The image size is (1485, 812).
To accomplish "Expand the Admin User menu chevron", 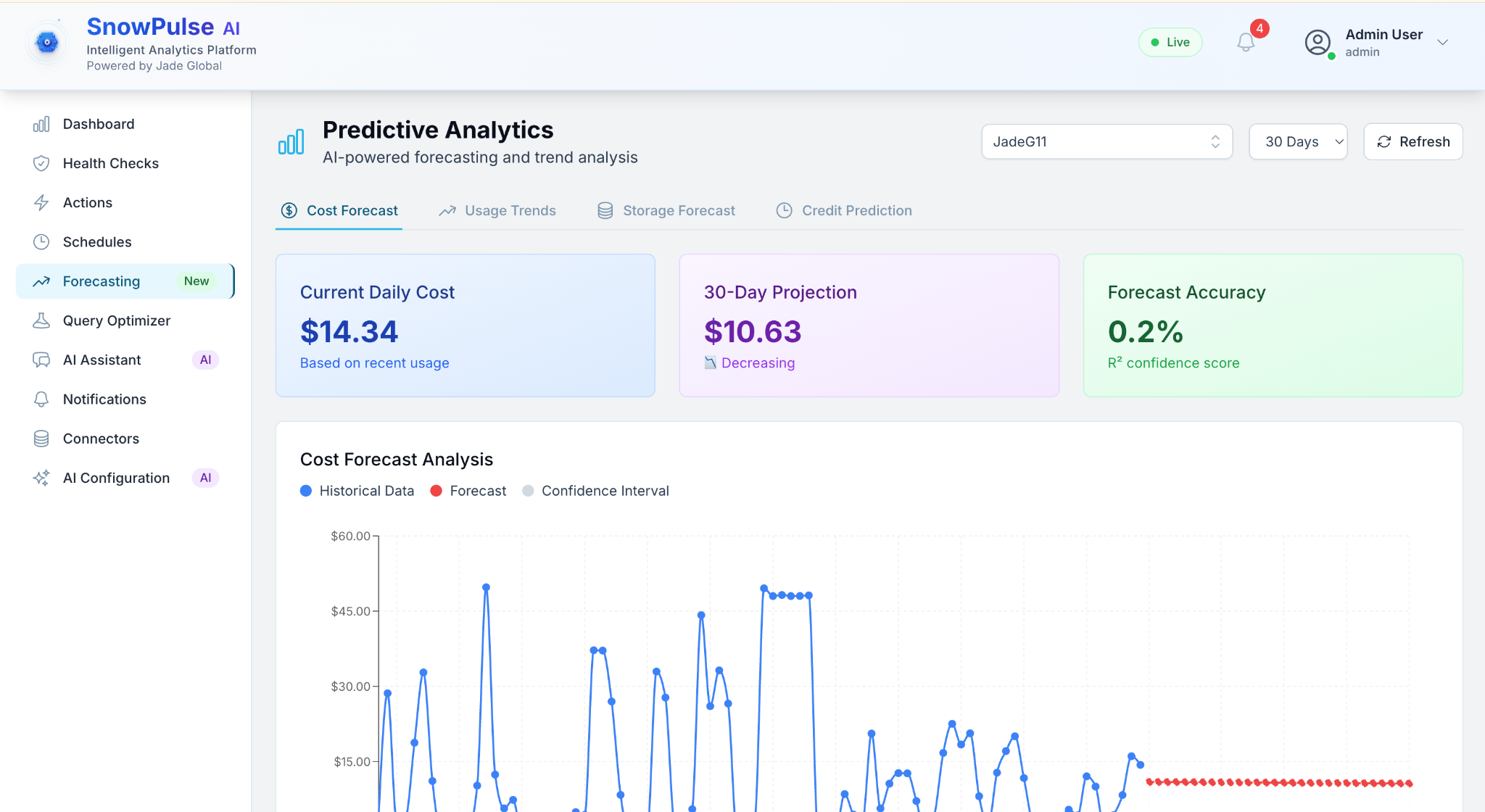I will click(x=1442, y=42).
